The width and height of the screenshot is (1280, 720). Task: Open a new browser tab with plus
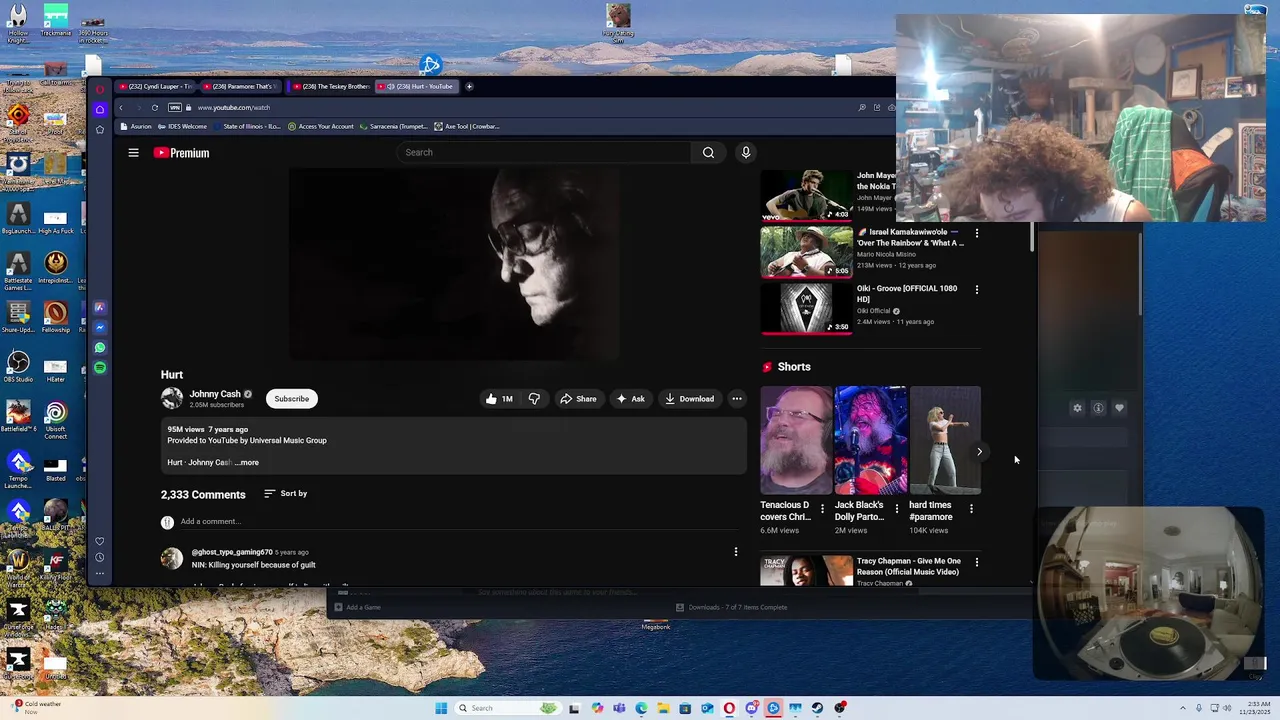[x=469, y=86]
